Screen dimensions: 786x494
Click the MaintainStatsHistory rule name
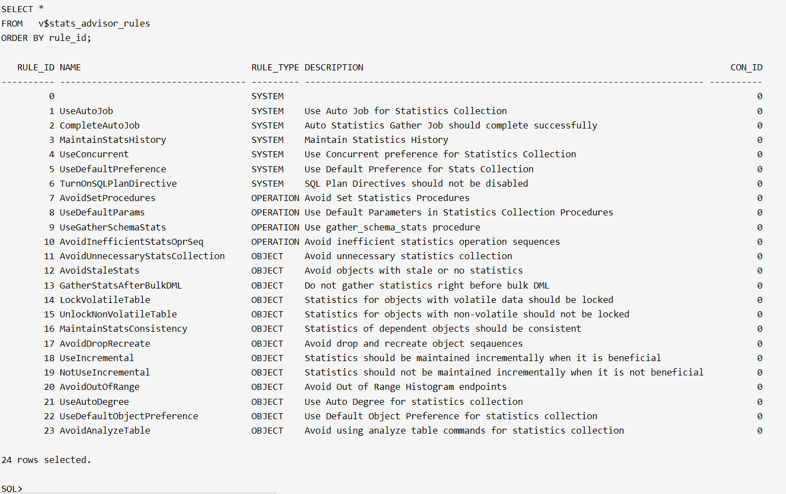point(113,140)
